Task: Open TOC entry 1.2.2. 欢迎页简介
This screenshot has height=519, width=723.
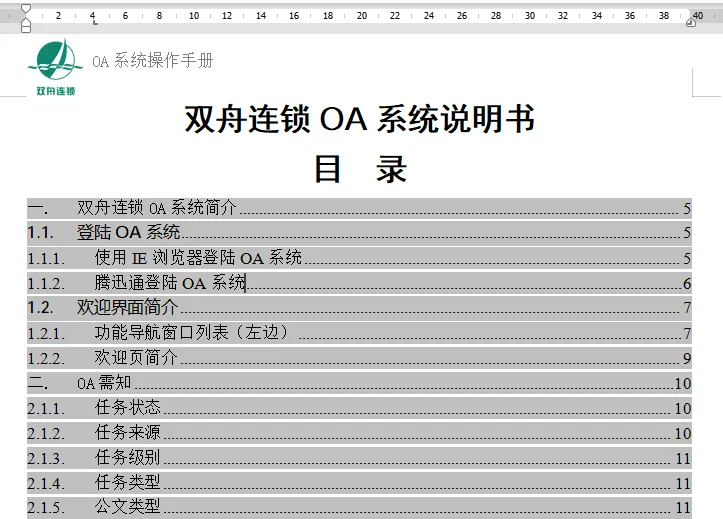Action: point(359,358)
